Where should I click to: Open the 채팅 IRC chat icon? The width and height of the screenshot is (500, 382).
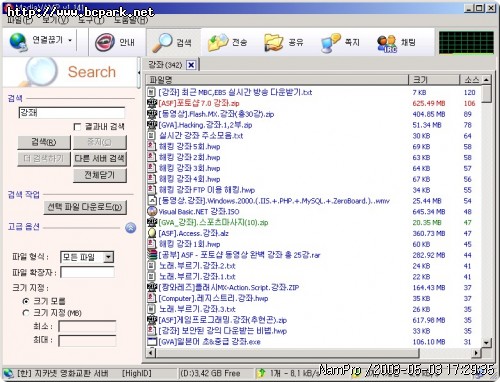pyautogui.click(x=387, y=43)
